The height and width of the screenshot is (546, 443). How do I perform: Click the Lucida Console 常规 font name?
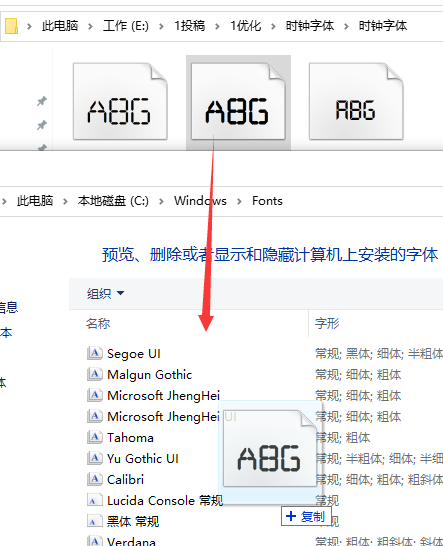coord(165,501)
